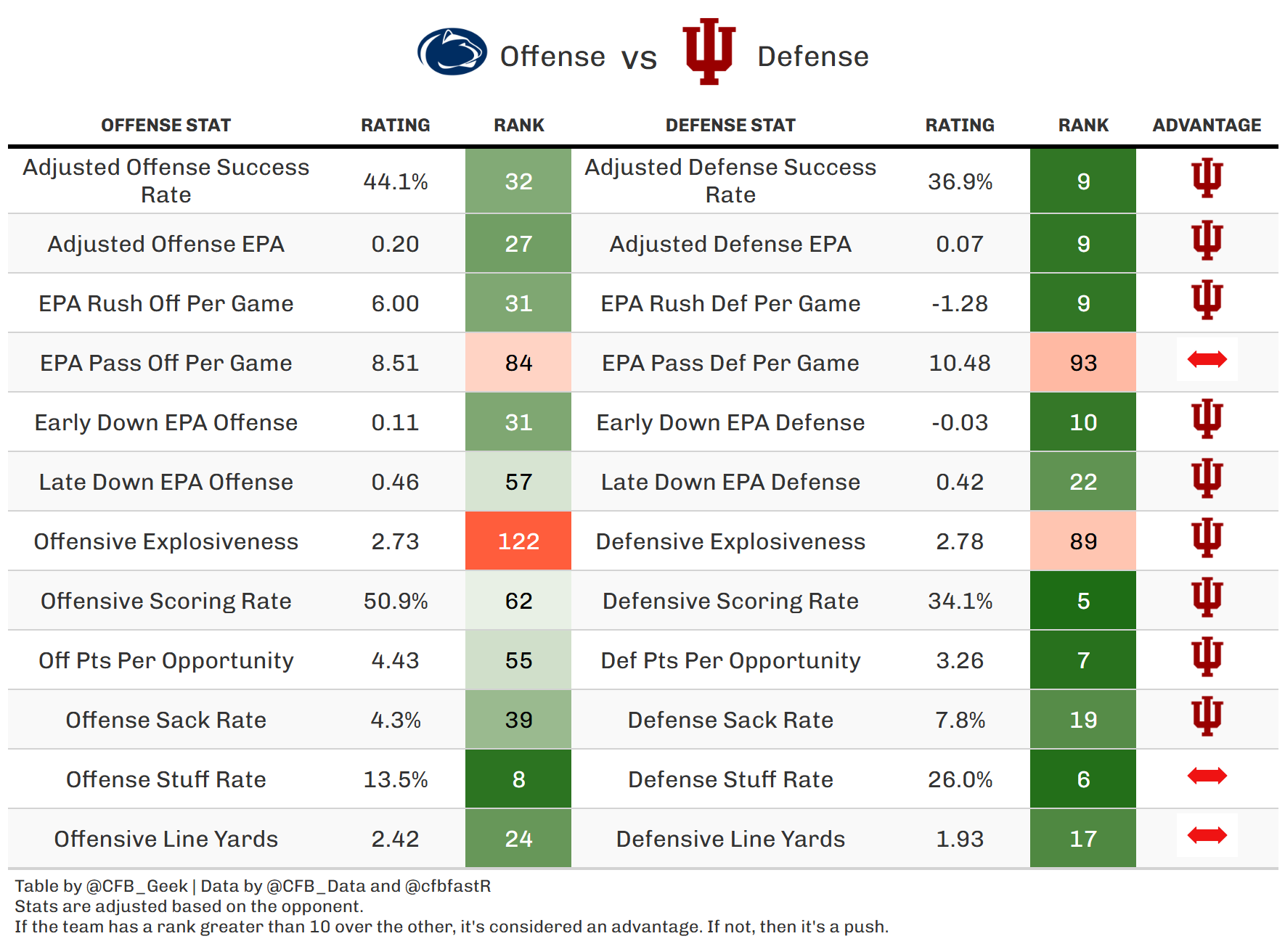Click the Defensive Scoring Rate stat label
1285x952 pixels.
[730, 601]
